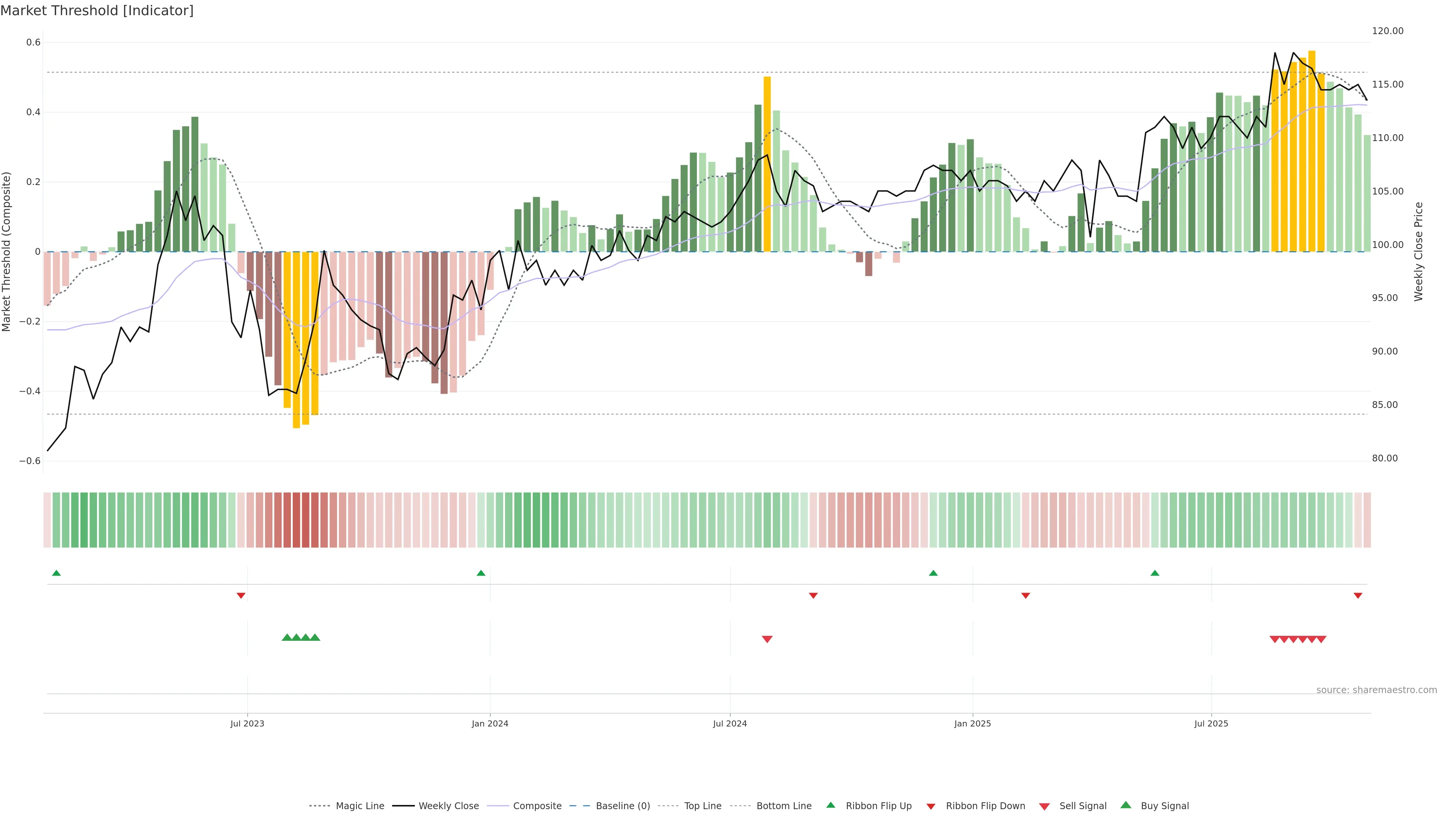This screenshot has width=1456, height=819.
Task: Toggle Magic Line legend entry
Action: click(359, 806)
